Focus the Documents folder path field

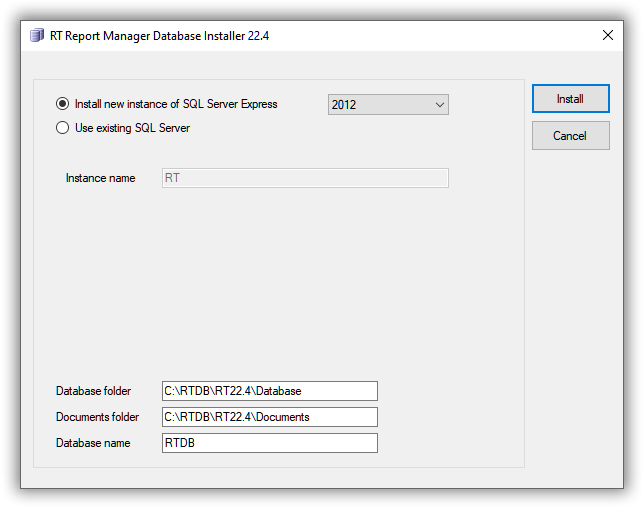click(270, 417)
